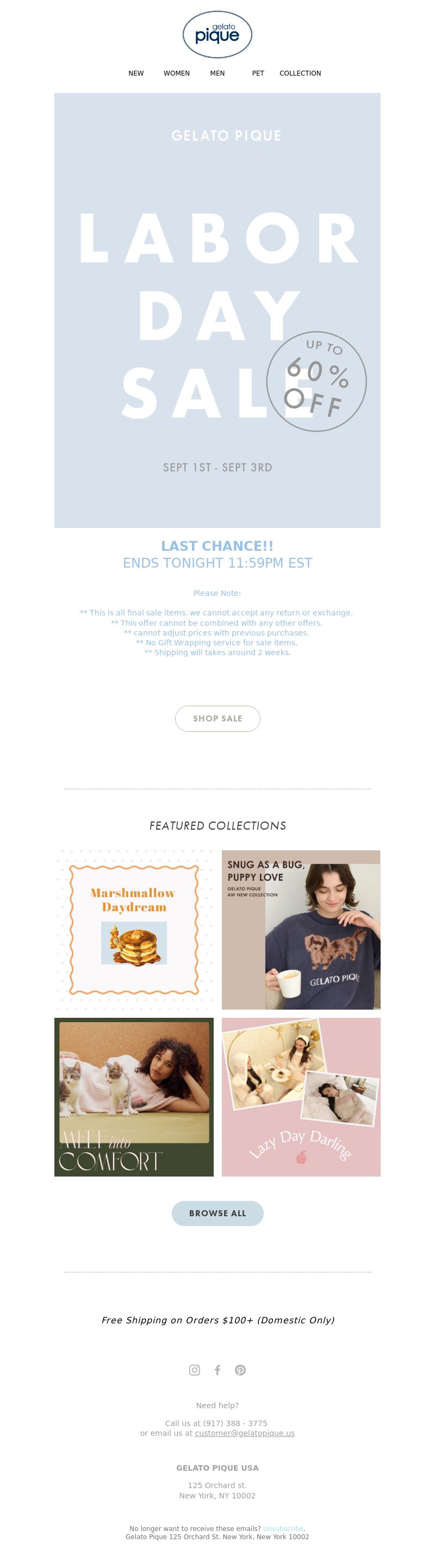Visit the COLLECTION nav link
The height and width of the screenshot is (1568, 435).
tap(300, 73)
